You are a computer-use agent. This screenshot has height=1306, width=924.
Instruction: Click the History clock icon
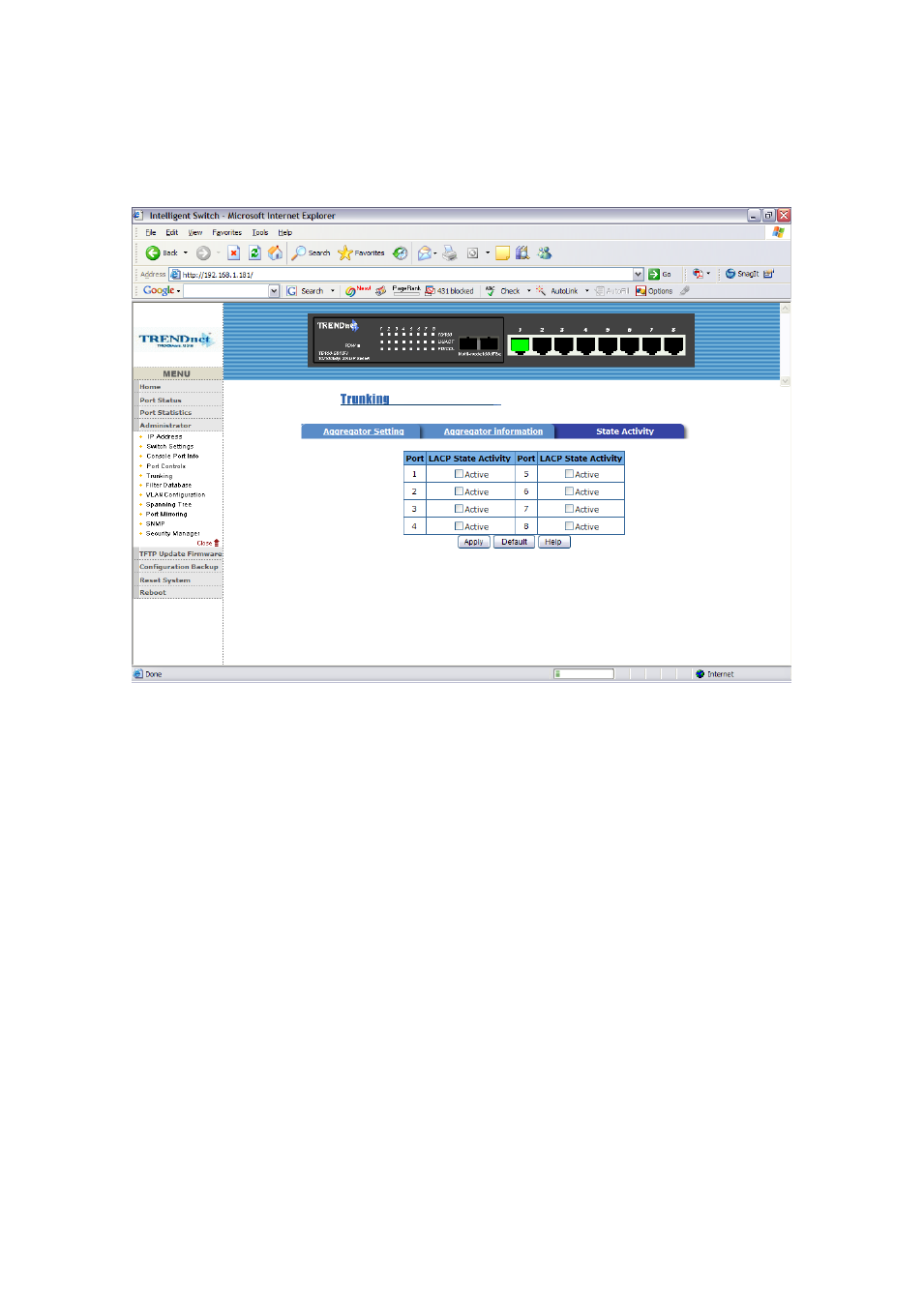[400, 252]
